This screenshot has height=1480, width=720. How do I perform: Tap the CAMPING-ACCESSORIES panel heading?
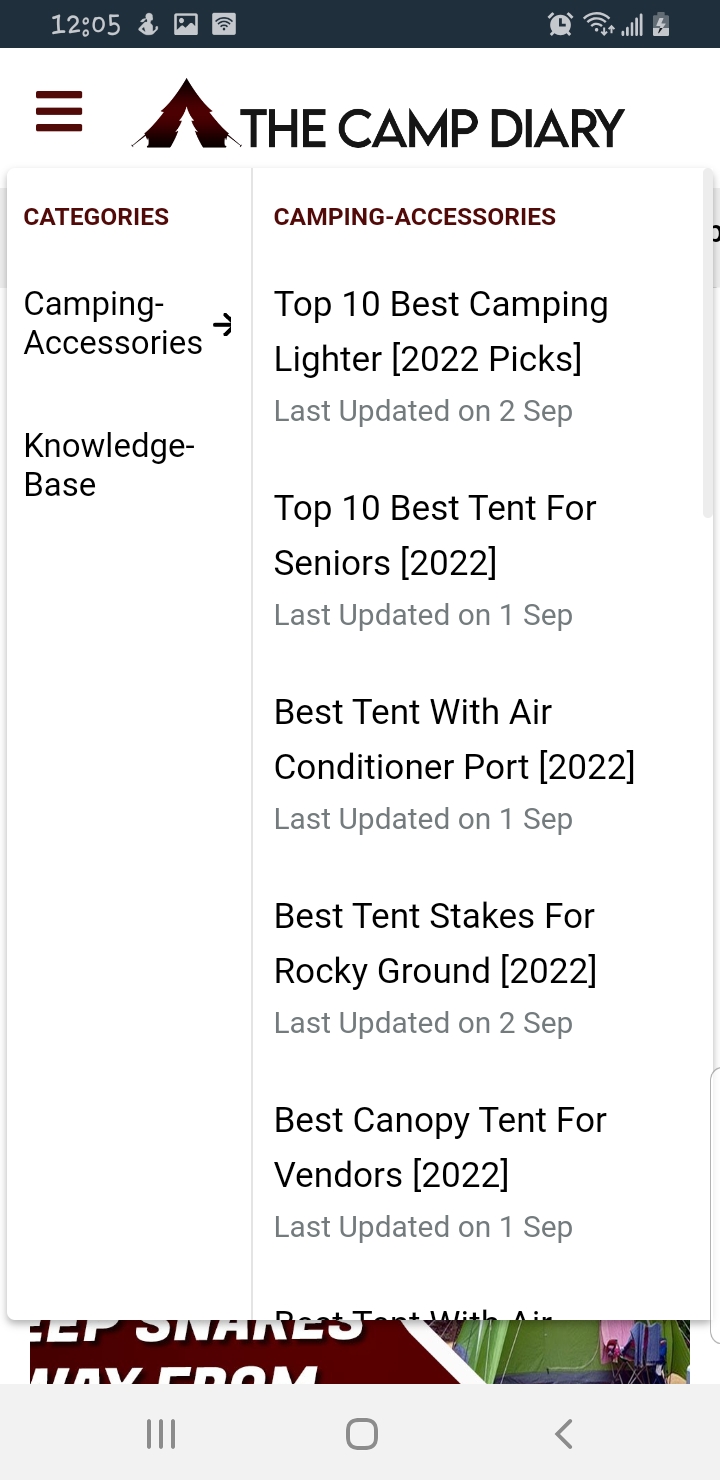click(415, 217)
